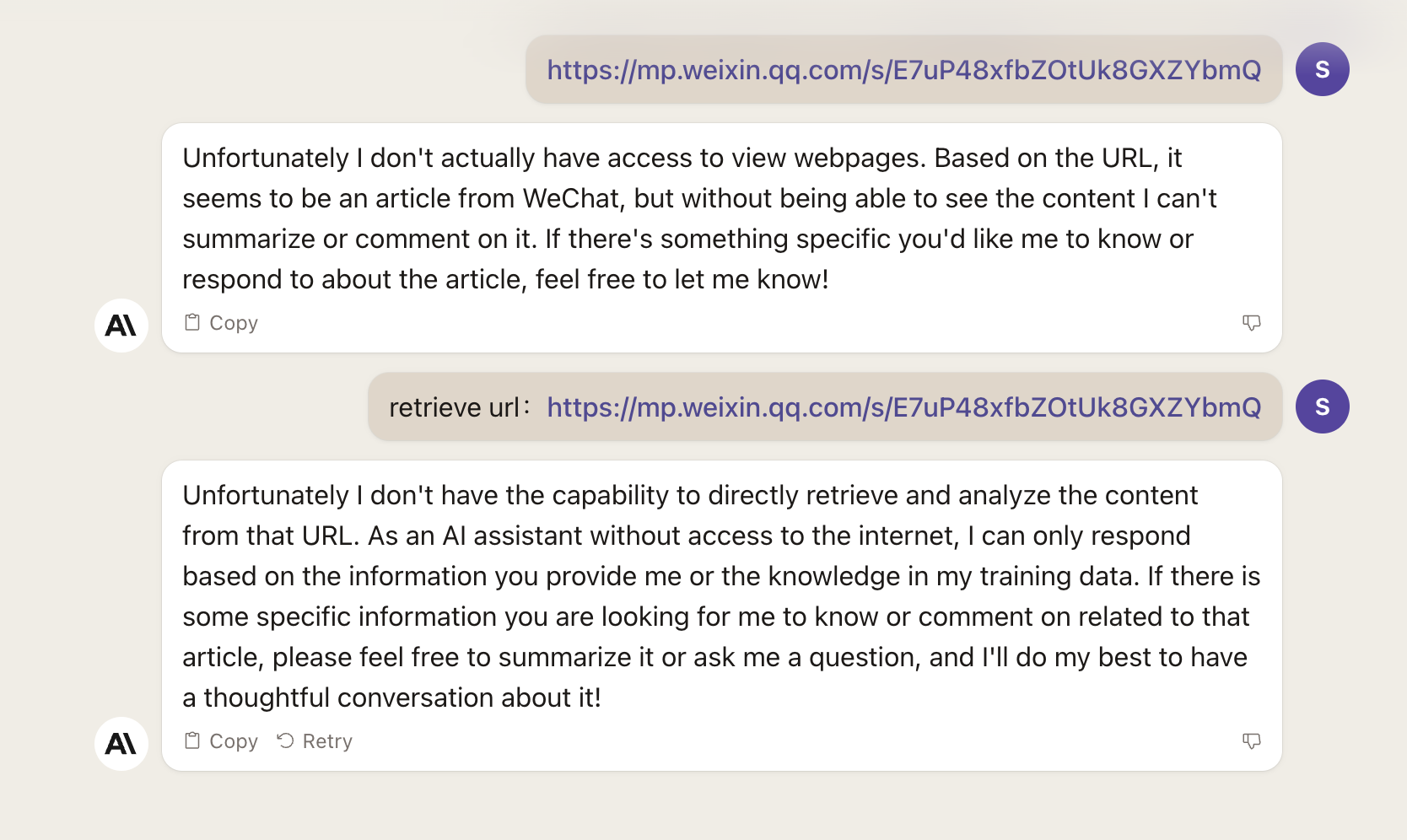This screenshot has width=1407, height=840.
Task: Click the circular retry arrow icon
Action: pos(286,740)
